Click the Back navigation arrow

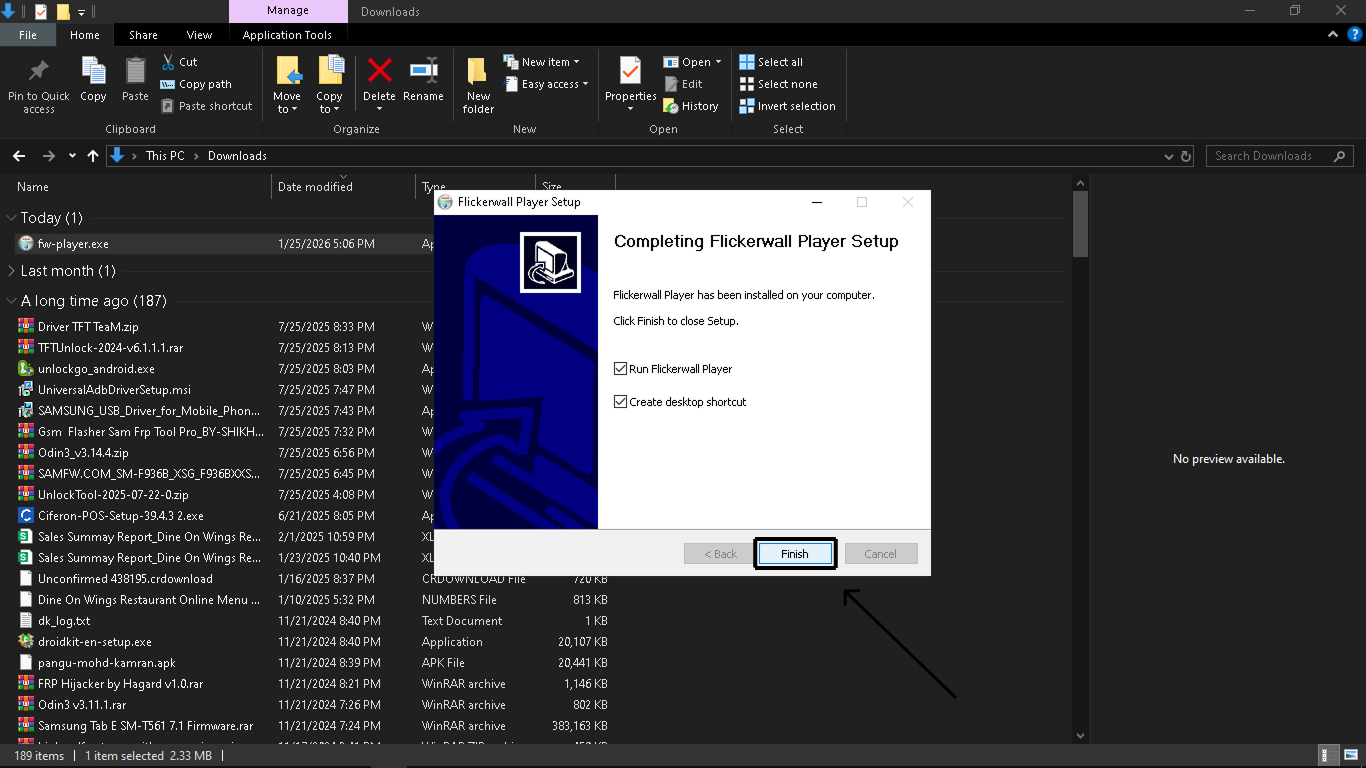19,156
